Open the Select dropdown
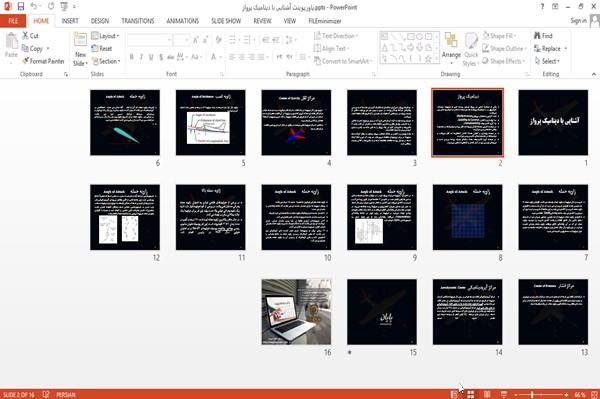Viewport: 600px width, 399px height. (547, 61)
